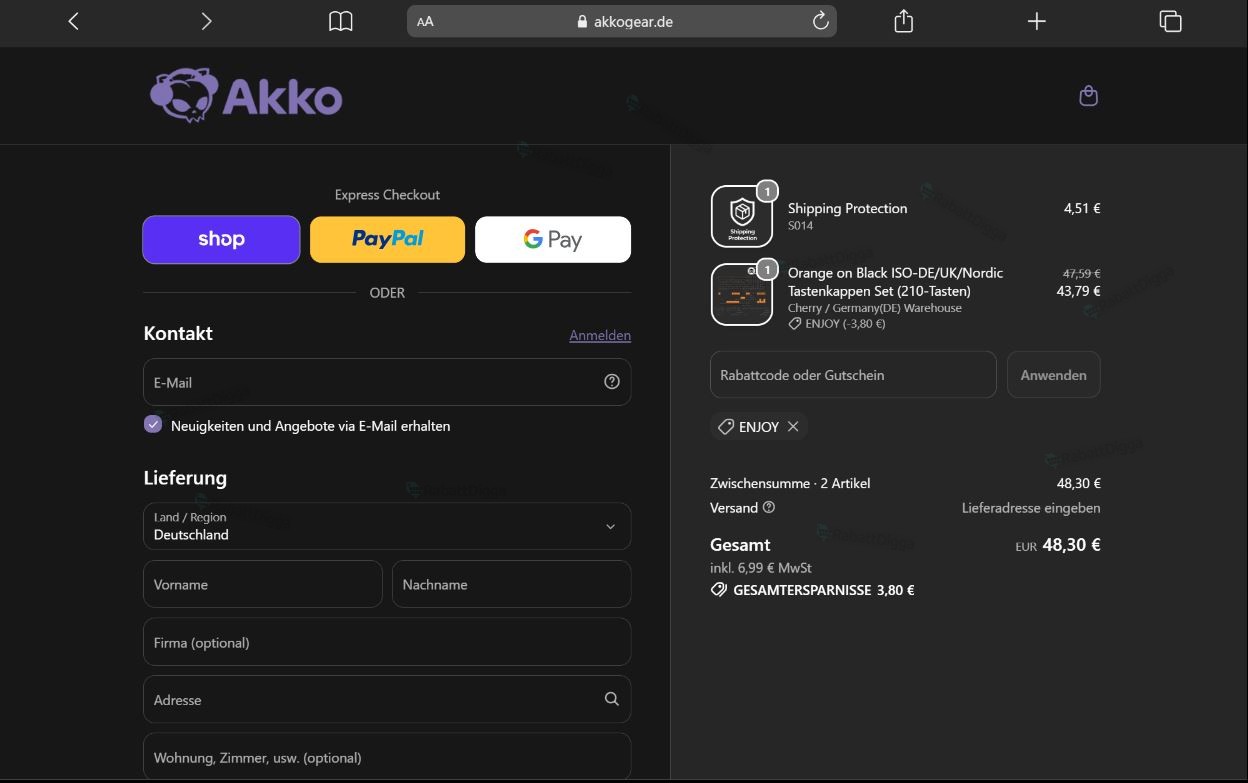Select the Zwischensumme · 2 Artikel text
Screen dimensions: 1248x783
click(790, 483)
